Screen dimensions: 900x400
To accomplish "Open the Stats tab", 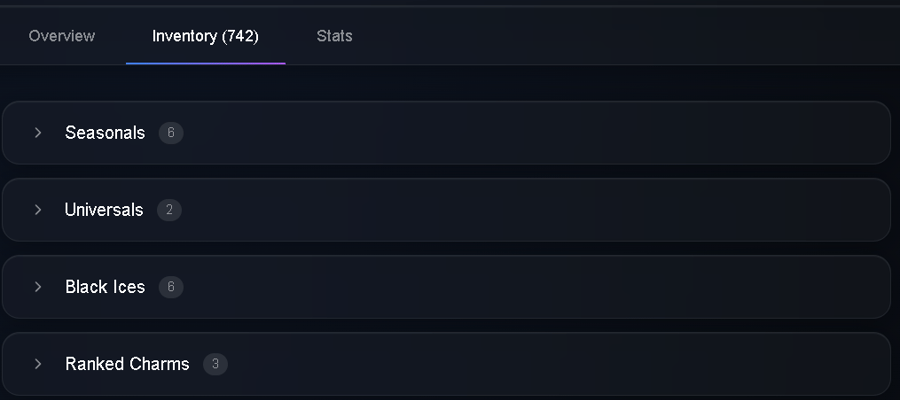I will point(335,36).
